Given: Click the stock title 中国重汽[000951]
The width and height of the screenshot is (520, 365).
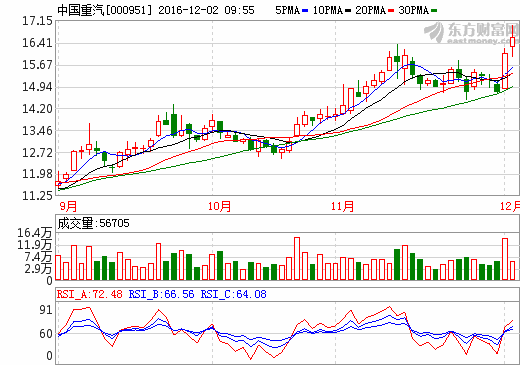Looking at the screenshot, I should click(x=104, y=10).
